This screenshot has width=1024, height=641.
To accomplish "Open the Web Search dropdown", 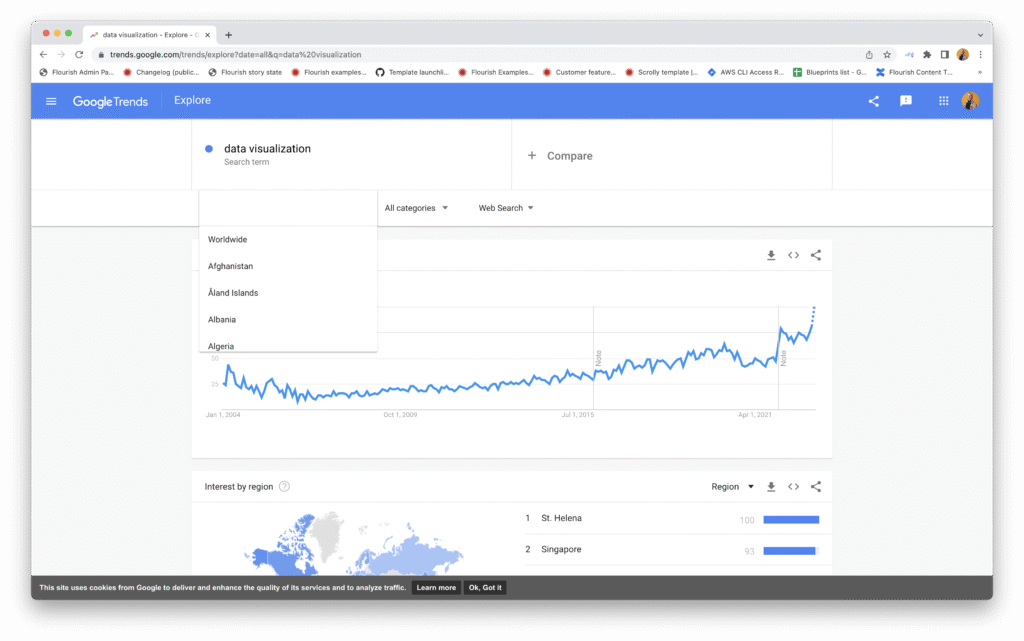I will pyautogui.click(x=505, y=207).
